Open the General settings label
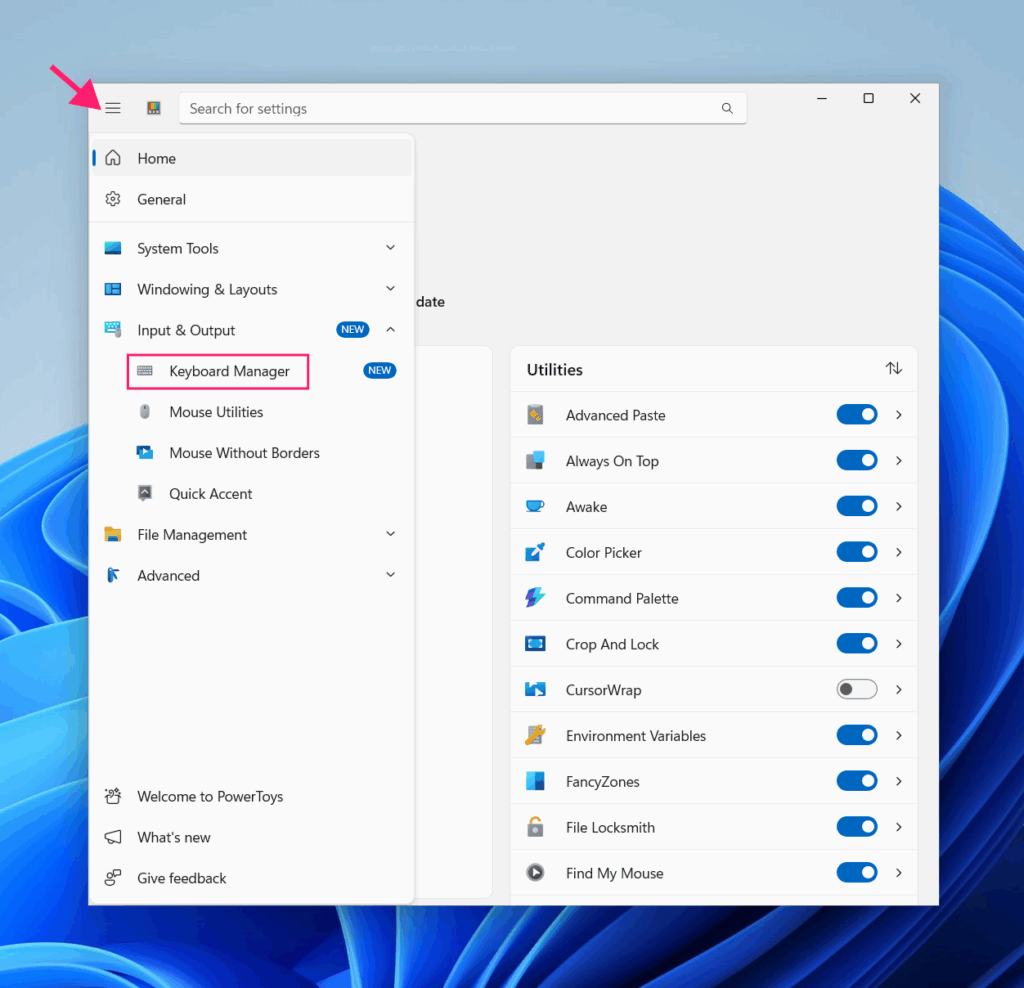 161,199
